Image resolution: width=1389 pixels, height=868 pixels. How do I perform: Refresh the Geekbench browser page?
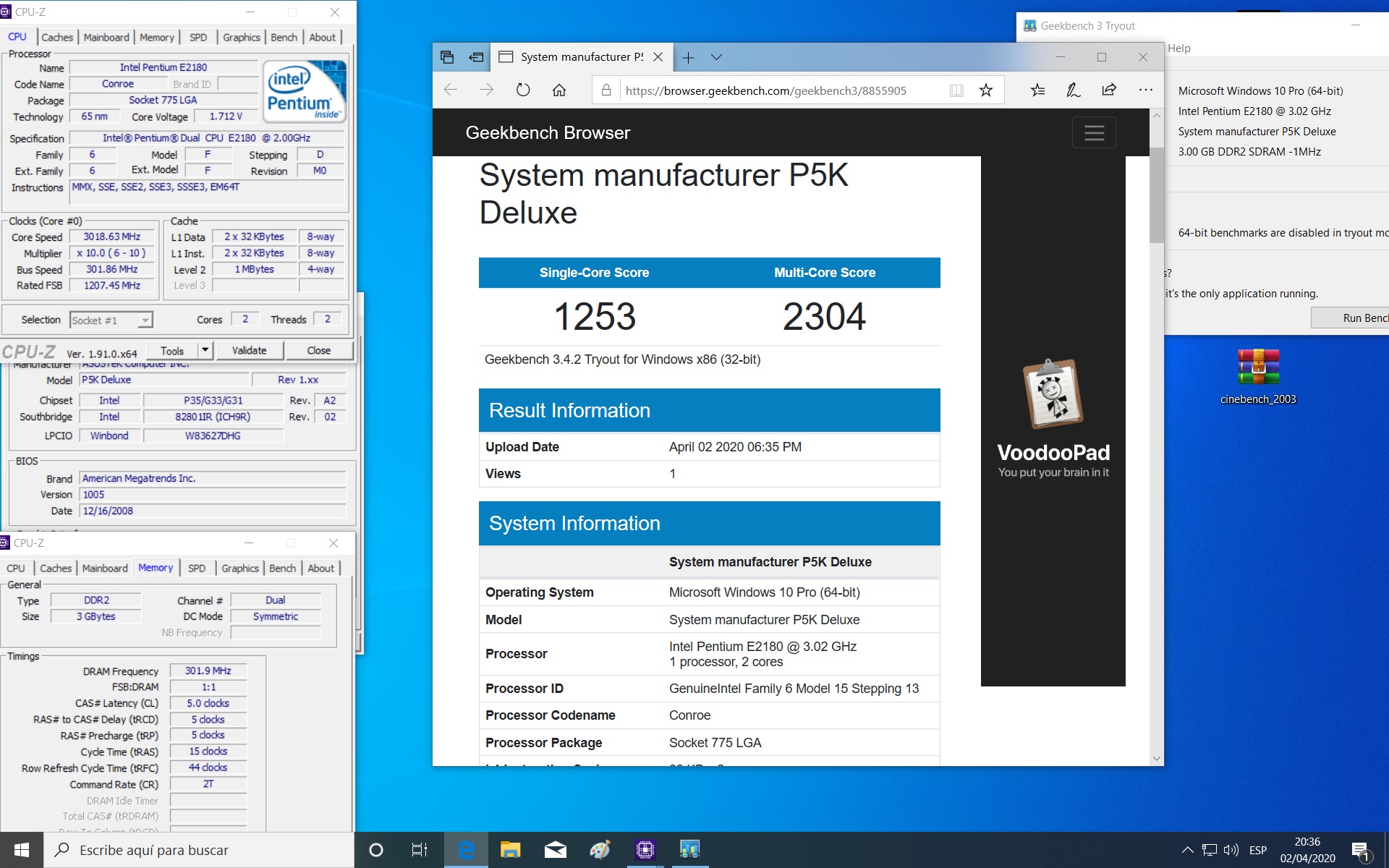point(523,90)
